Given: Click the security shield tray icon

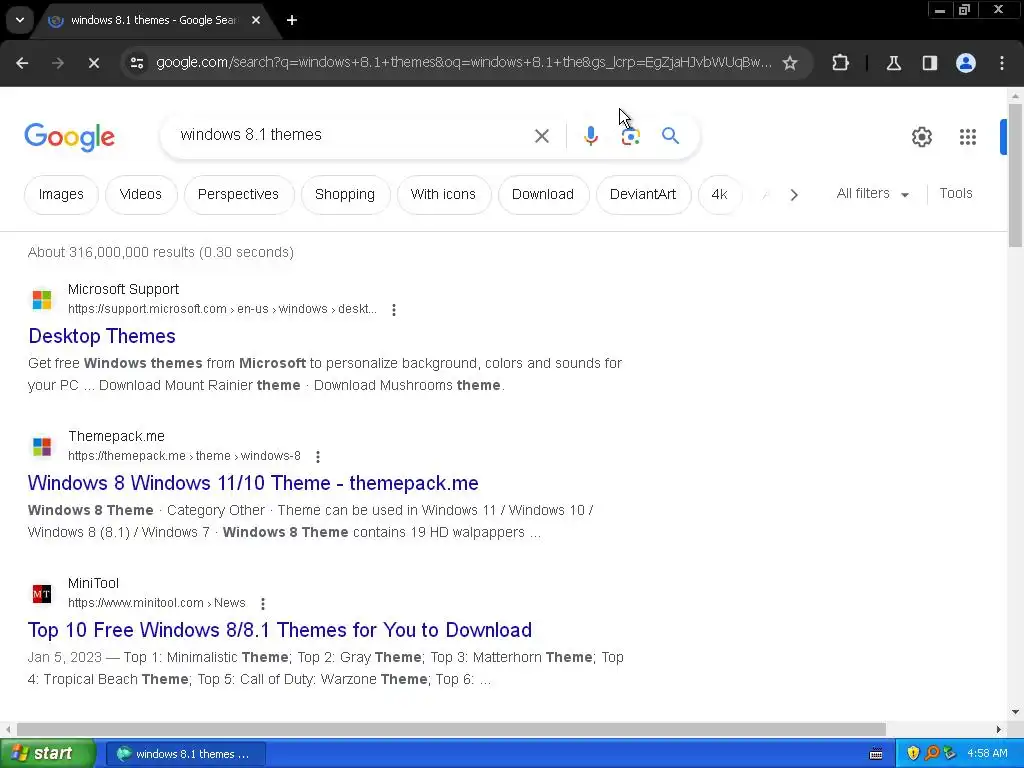Looking at the screenshot, I should pos(913,754).
